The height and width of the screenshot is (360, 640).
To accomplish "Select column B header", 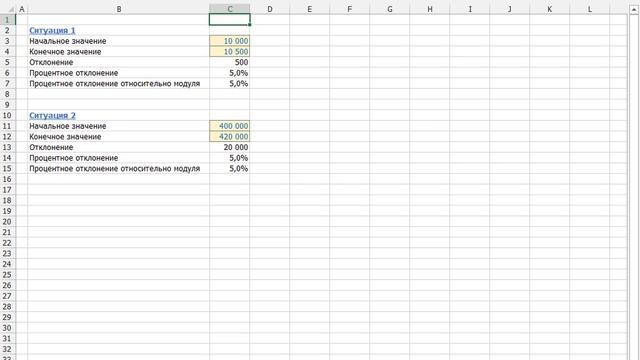I will [x=119, y=9].
